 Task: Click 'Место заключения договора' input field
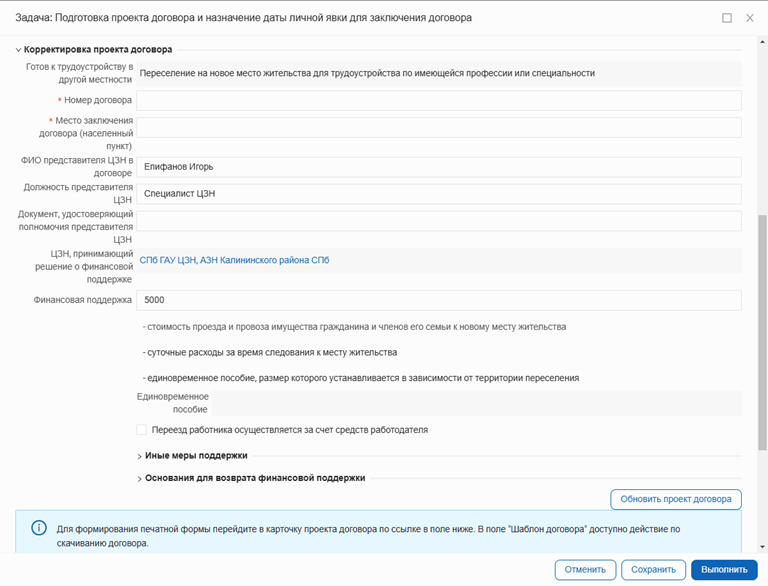pos(438,127)
